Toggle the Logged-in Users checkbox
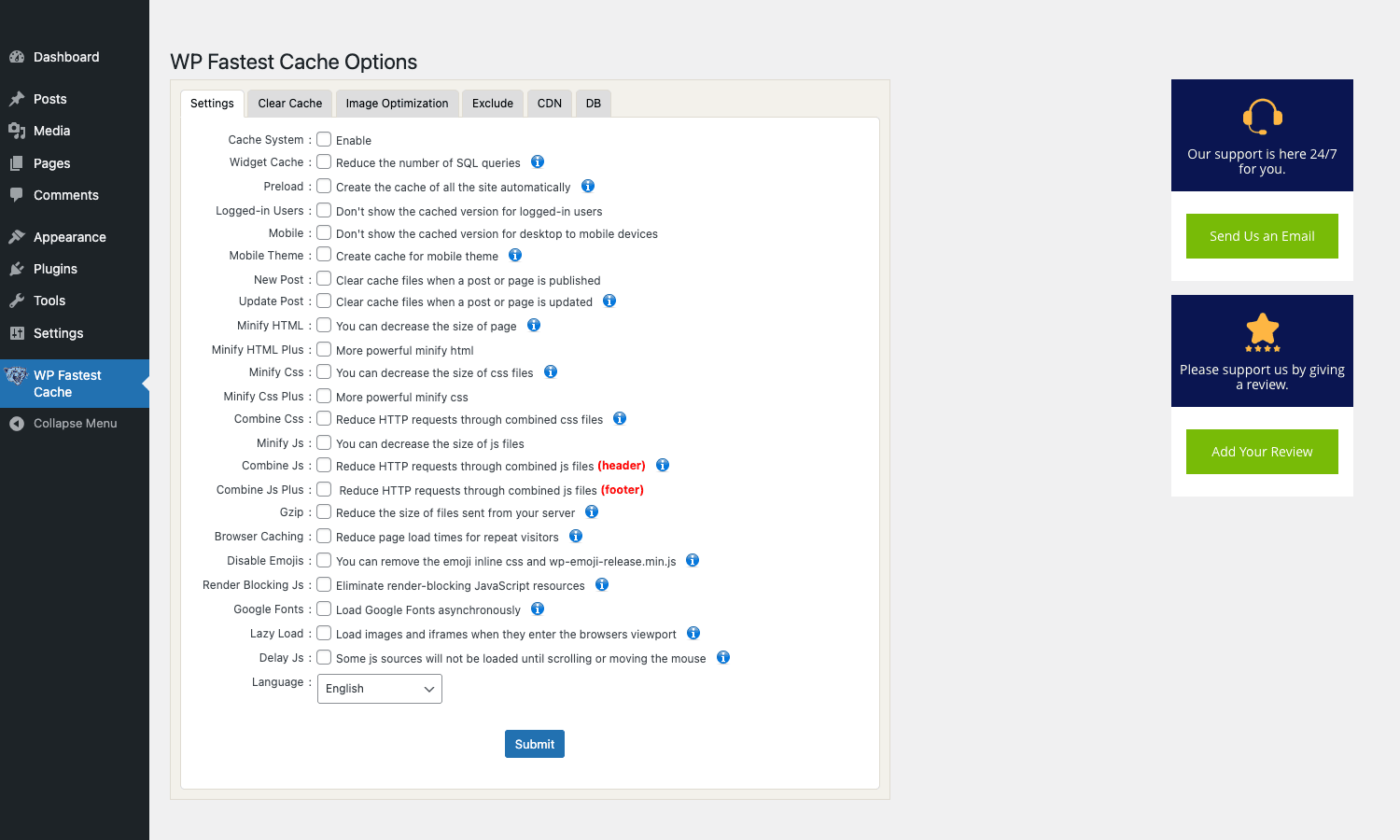The height and width of the screenshot is (840, 1400). [x=324, y=210]
